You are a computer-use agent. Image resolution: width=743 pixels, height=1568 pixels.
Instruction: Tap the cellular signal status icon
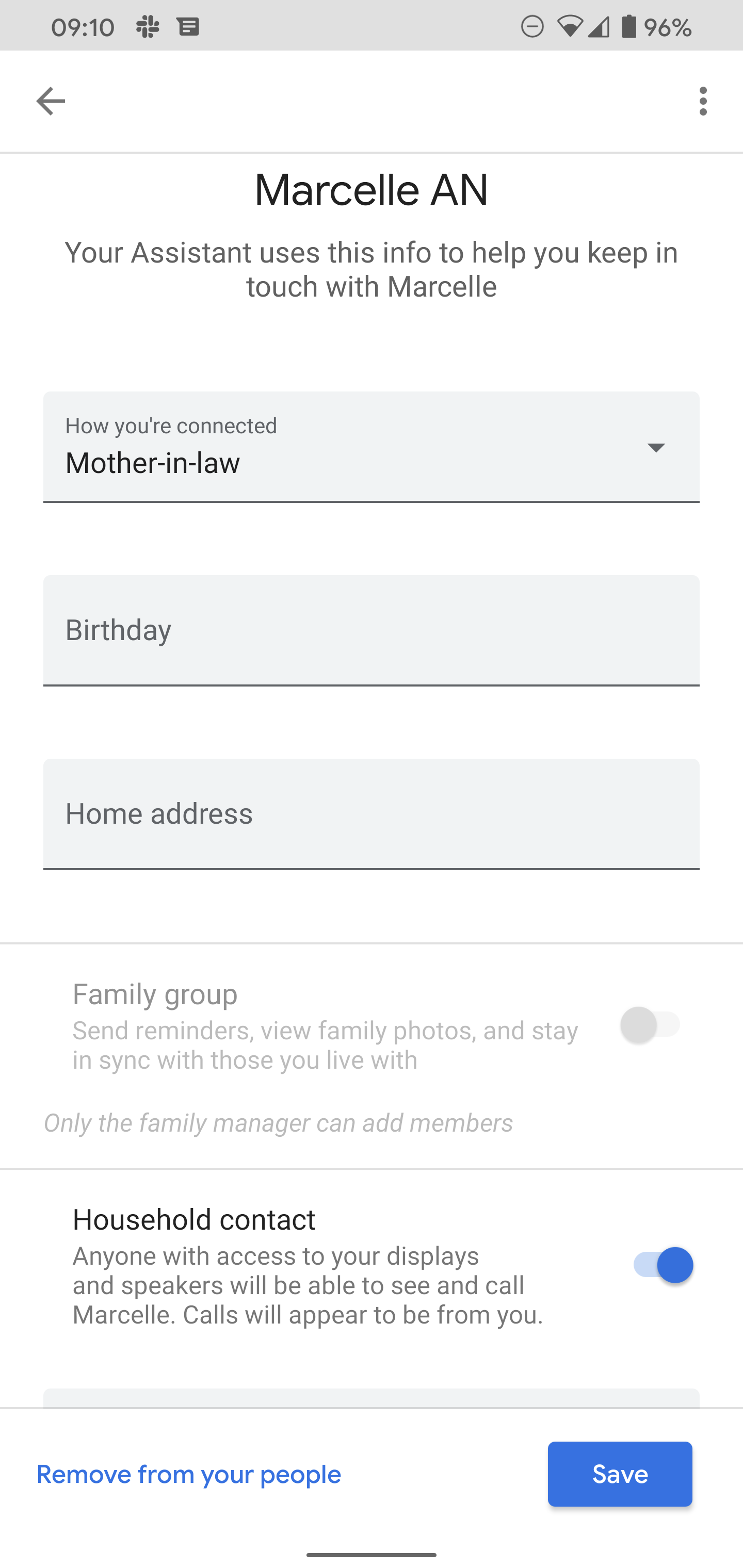[x=599, y=27]
